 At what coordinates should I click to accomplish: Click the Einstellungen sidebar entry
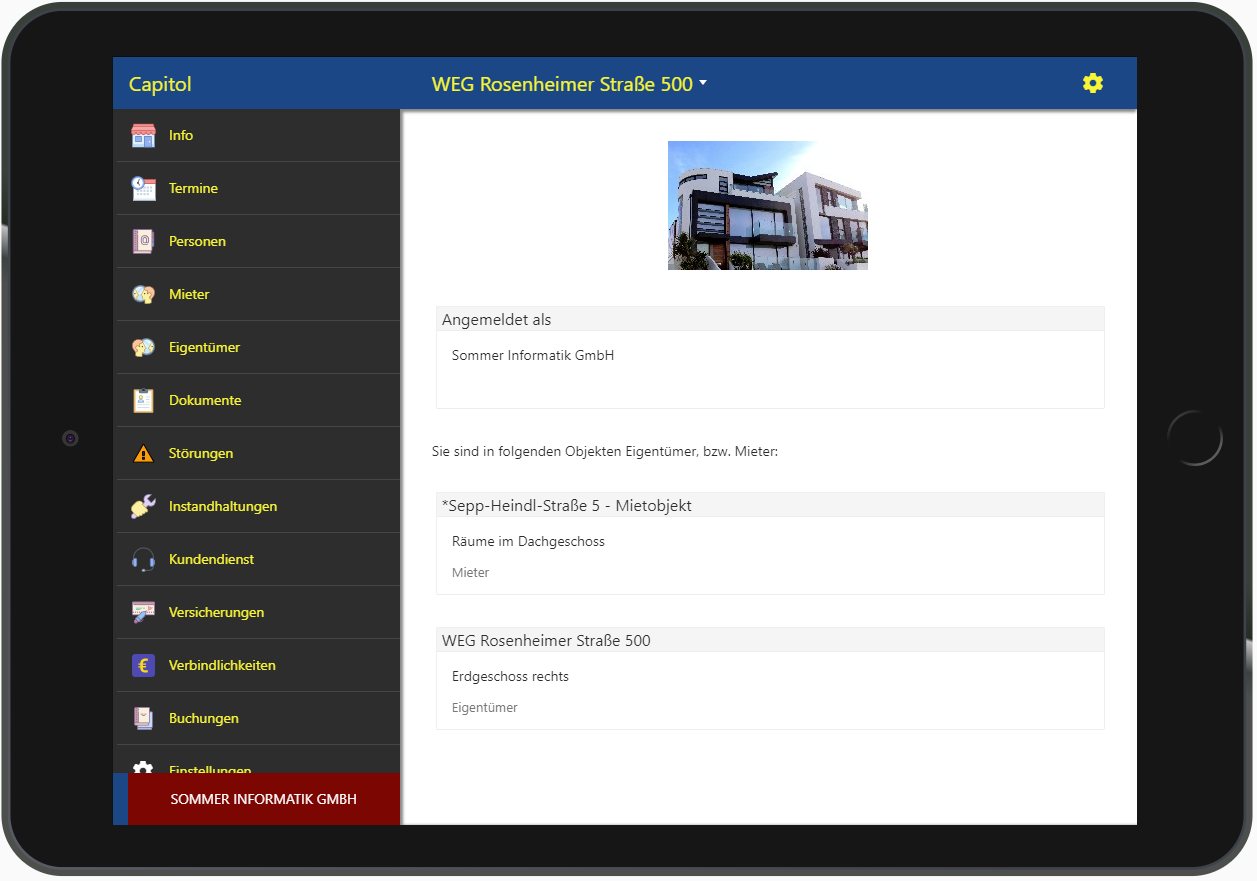pyautogui.click(x=210, y=766)
